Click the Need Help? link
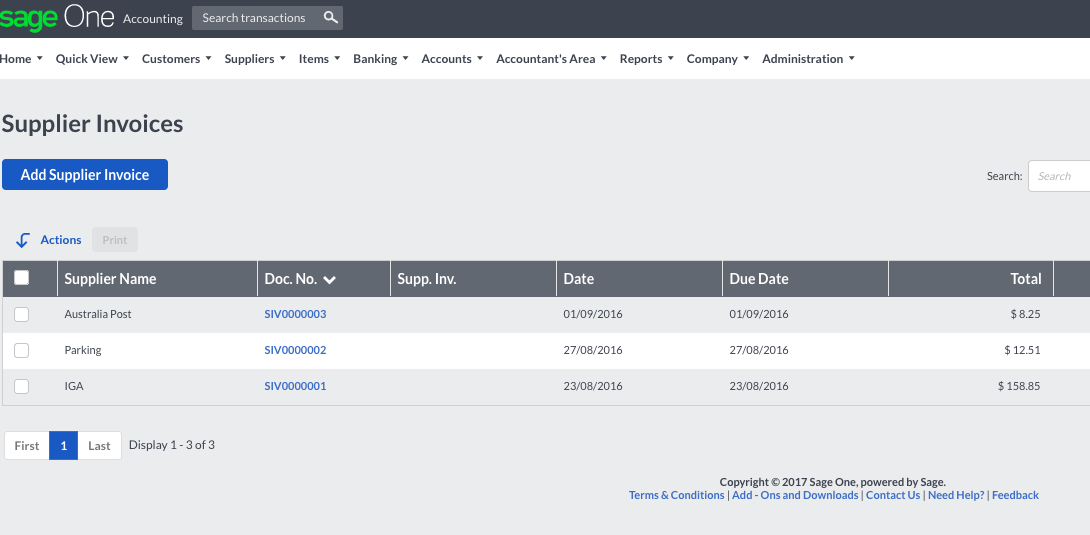 coord(956,495)
